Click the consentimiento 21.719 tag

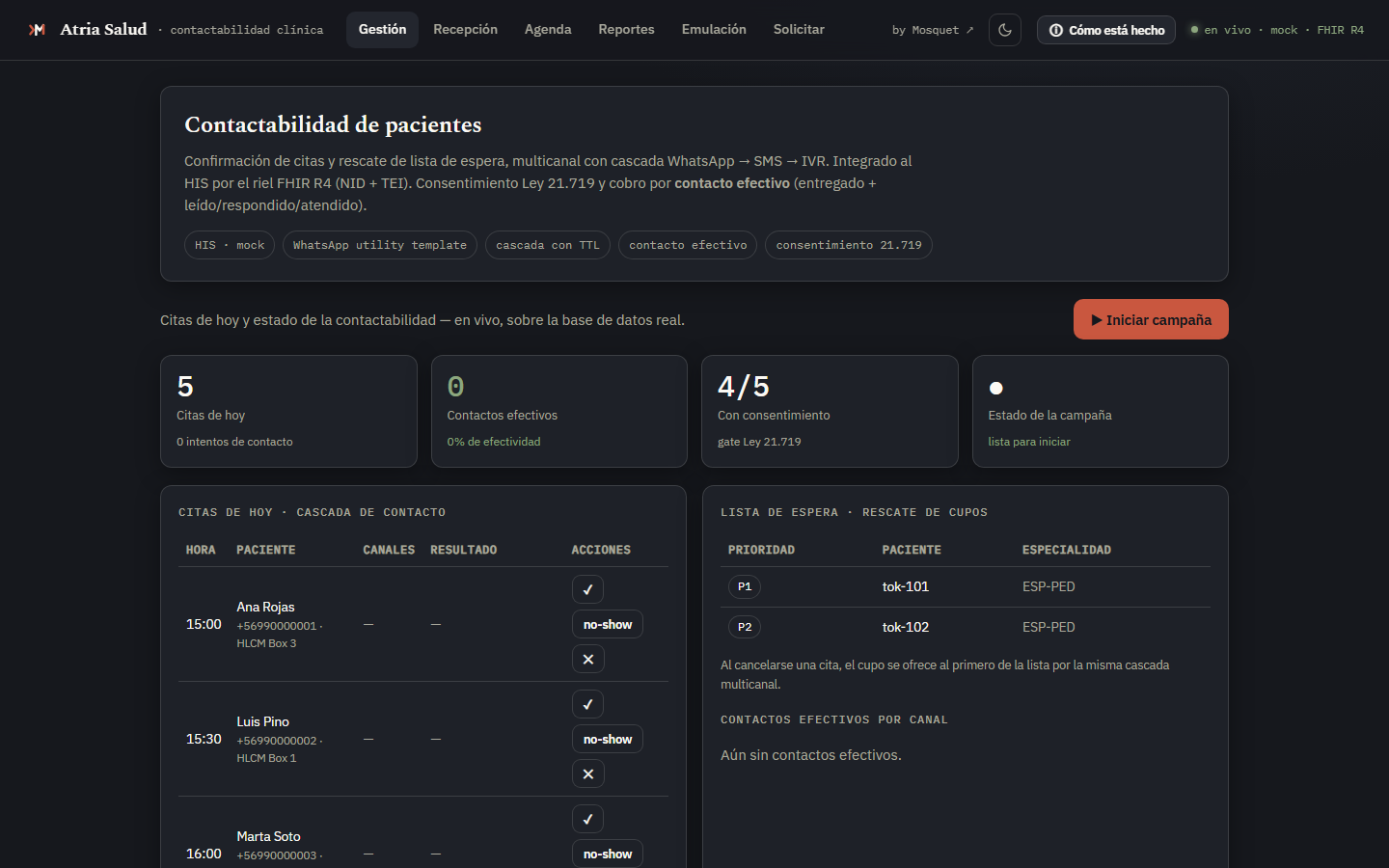tap(849, 245)
